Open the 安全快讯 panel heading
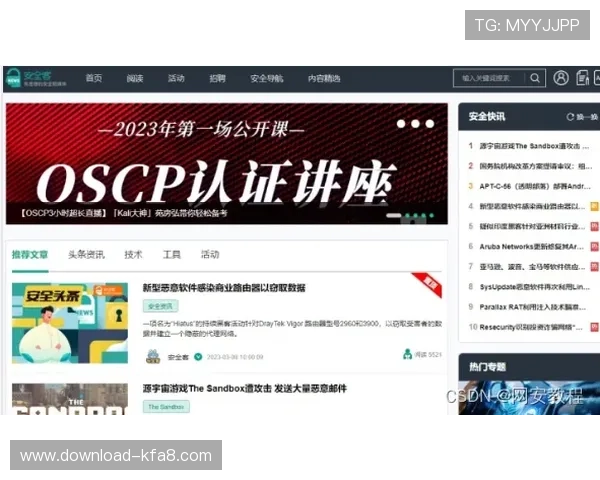600x480 pixels. pos(487,116)
